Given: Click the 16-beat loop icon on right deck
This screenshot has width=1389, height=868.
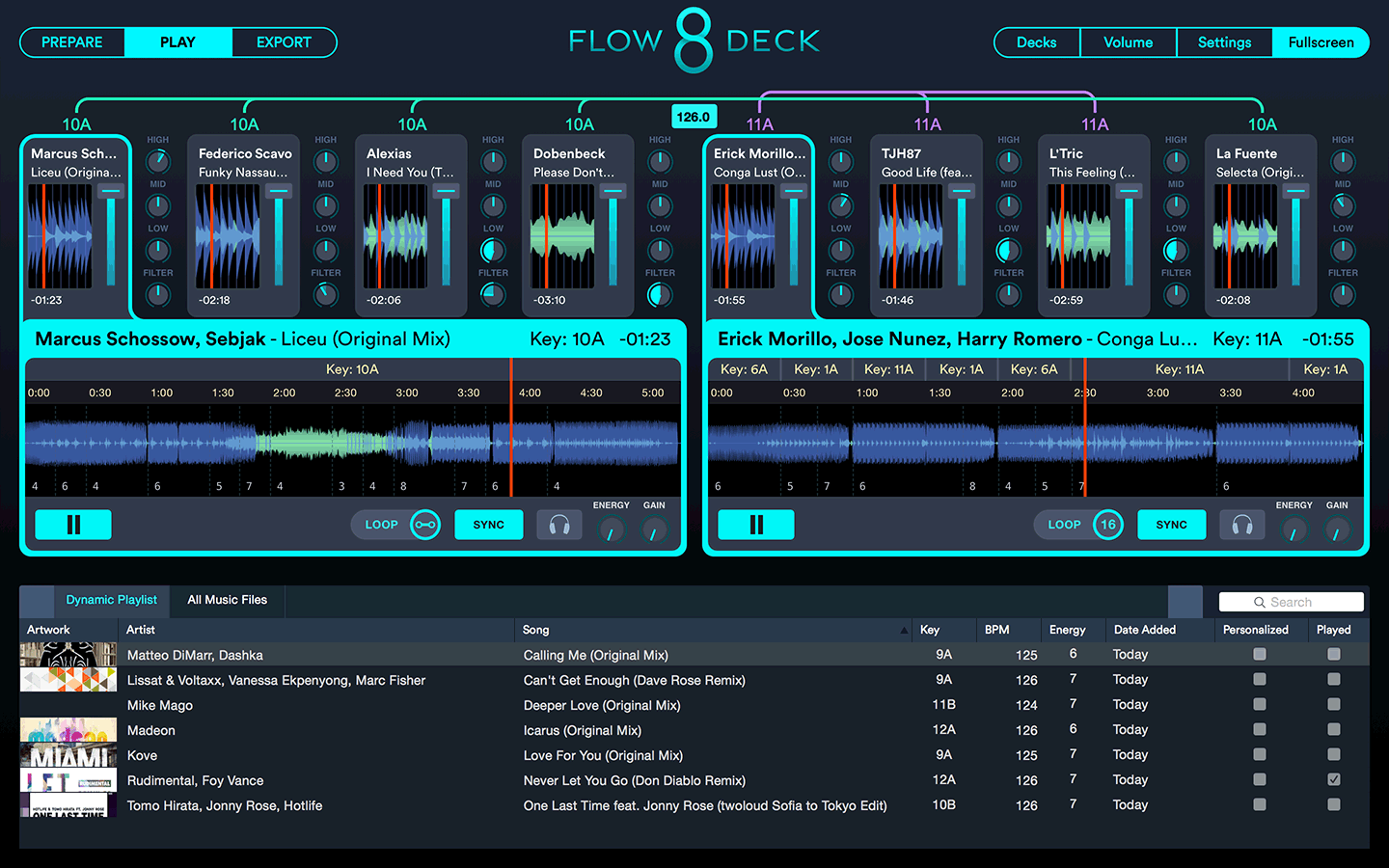Looking at the screenshot, I should 1108,525.
